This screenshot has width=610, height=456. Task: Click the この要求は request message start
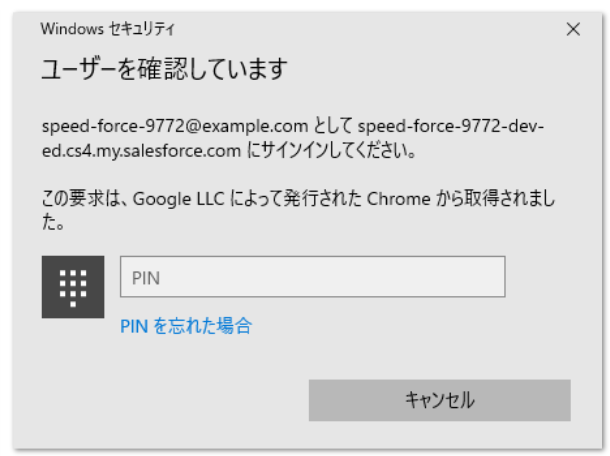tap(85, 199)
